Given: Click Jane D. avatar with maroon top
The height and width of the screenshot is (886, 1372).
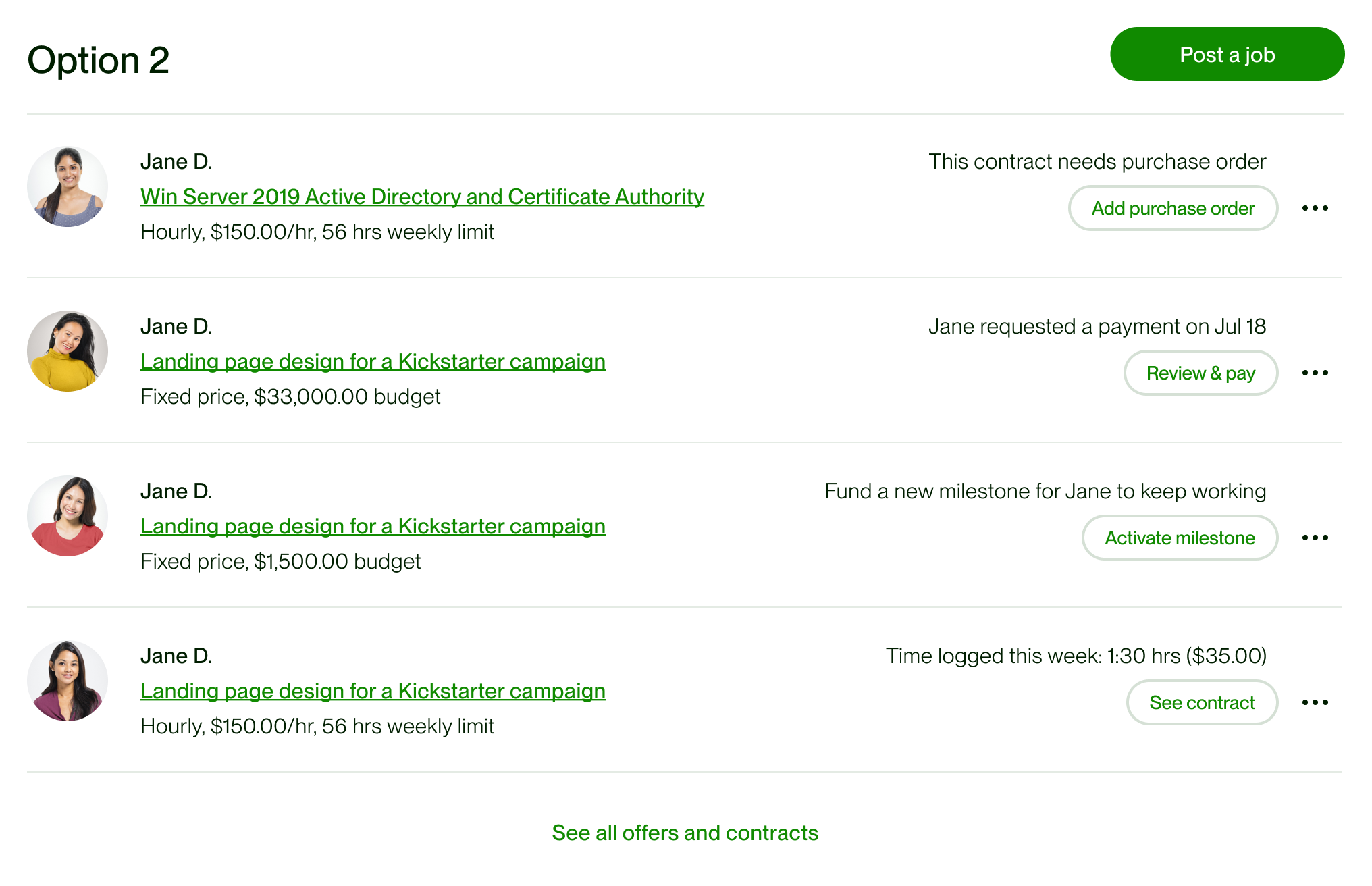Looking at the screenshot, I should 68,681.
